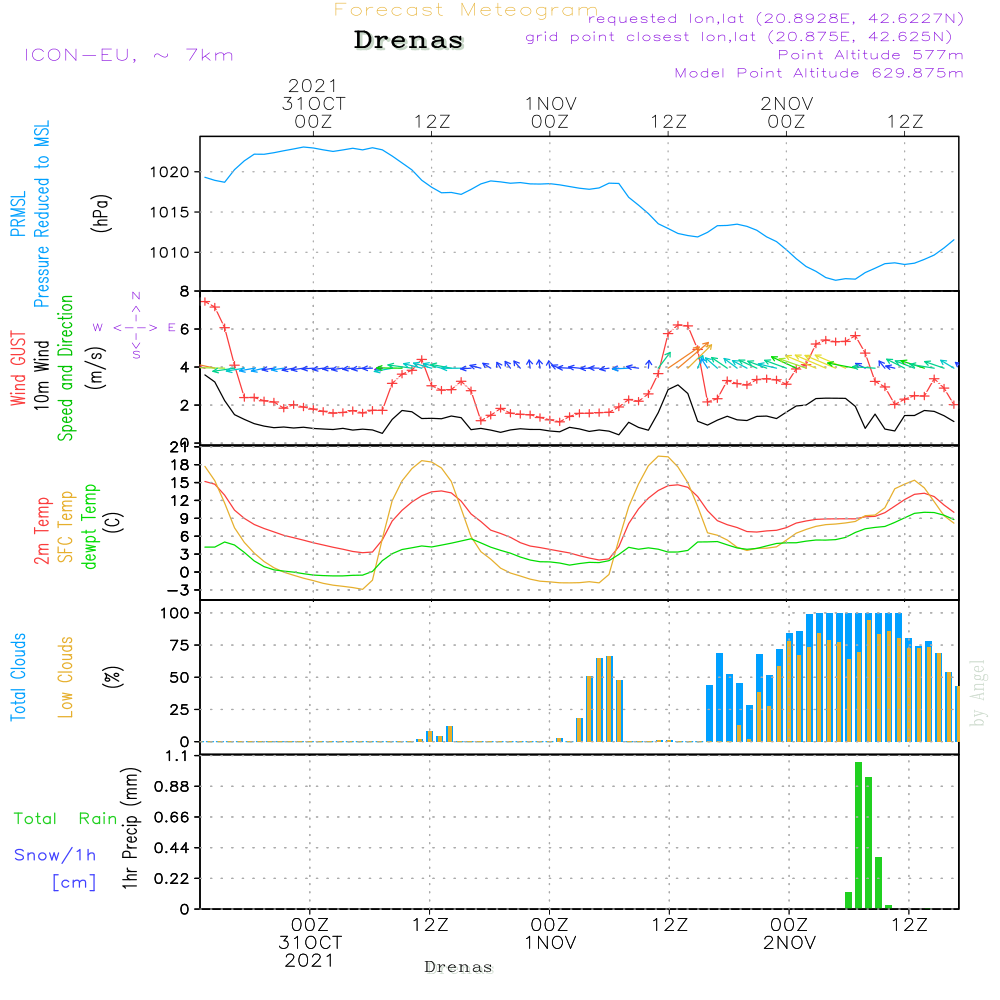Click the wind direction compass rose
The width and height of the screenshot is (1000, 1000).
pos(135,326)
